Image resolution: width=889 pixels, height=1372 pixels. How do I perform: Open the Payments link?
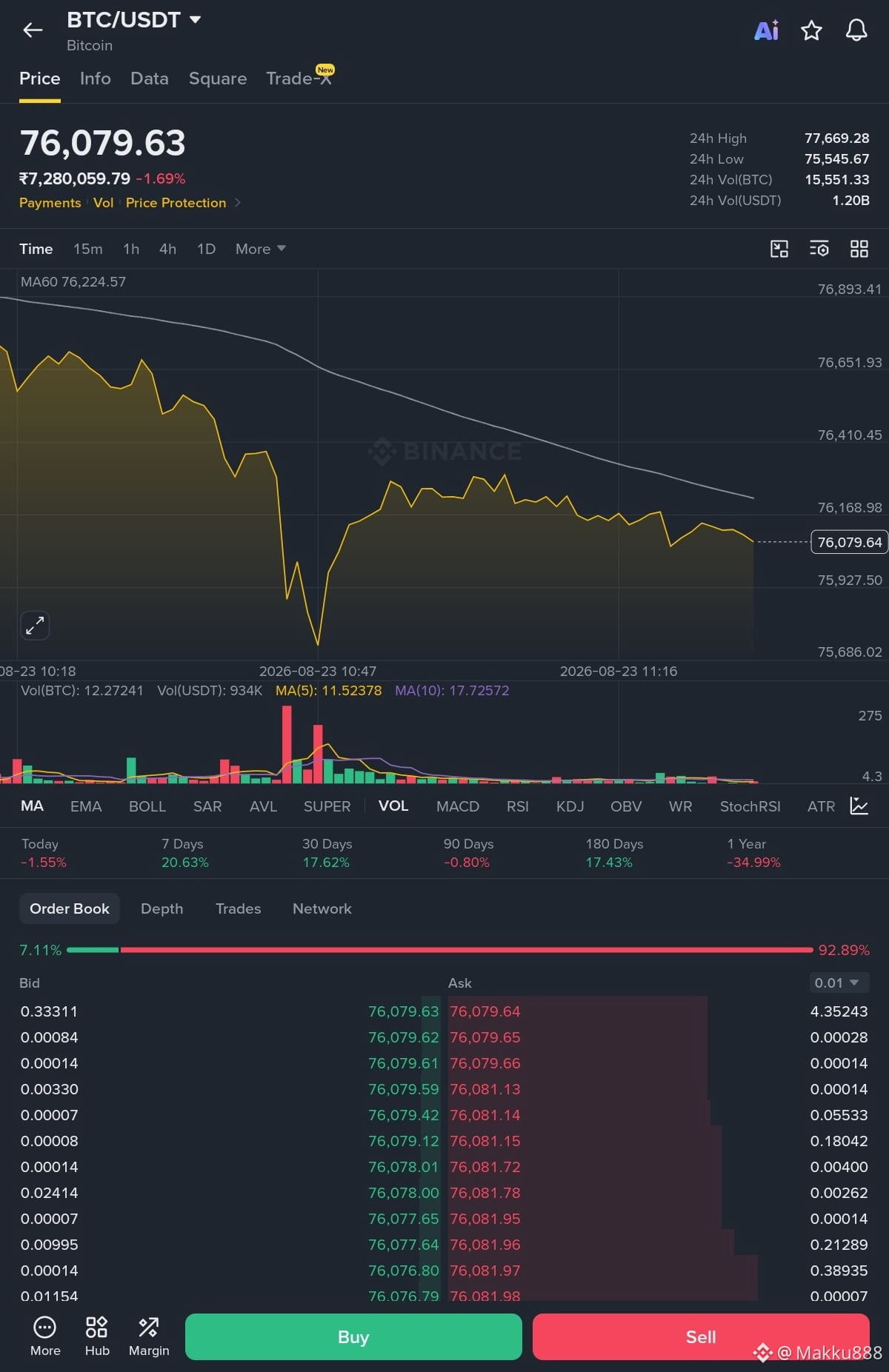tap(50, 203)
